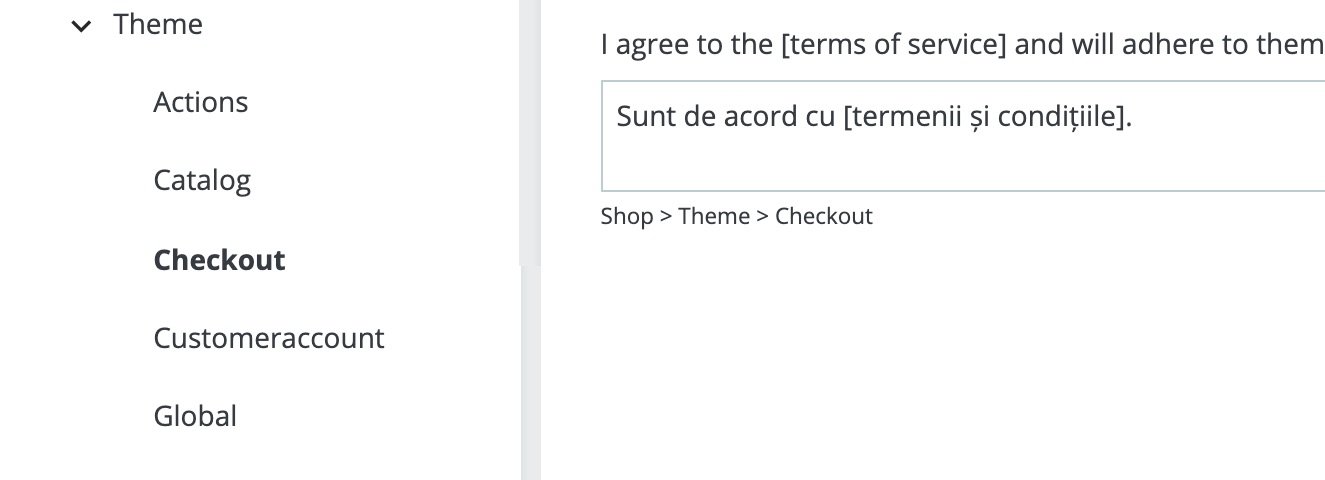The image size is (1325, 480).
Task: Select the bold Checkout domain
Action: pos(219,260)
